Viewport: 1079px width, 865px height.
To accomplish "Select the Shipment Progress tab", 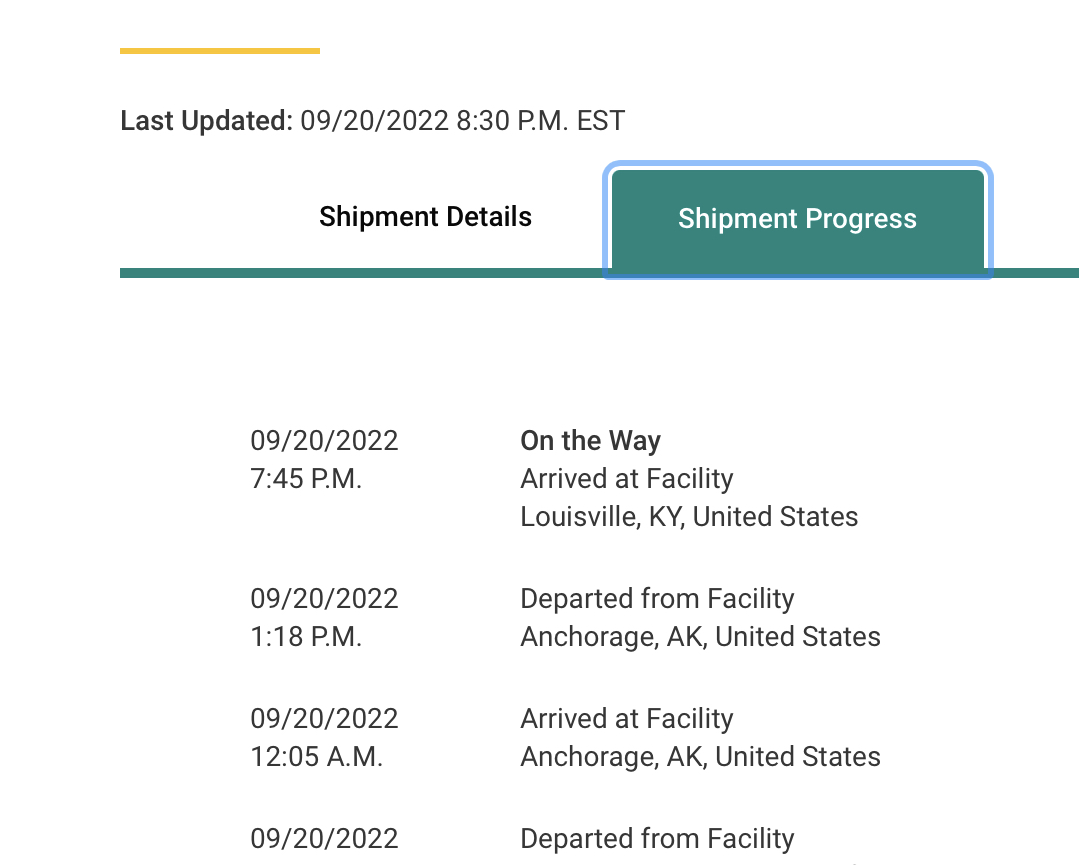I will coord(797,220).
